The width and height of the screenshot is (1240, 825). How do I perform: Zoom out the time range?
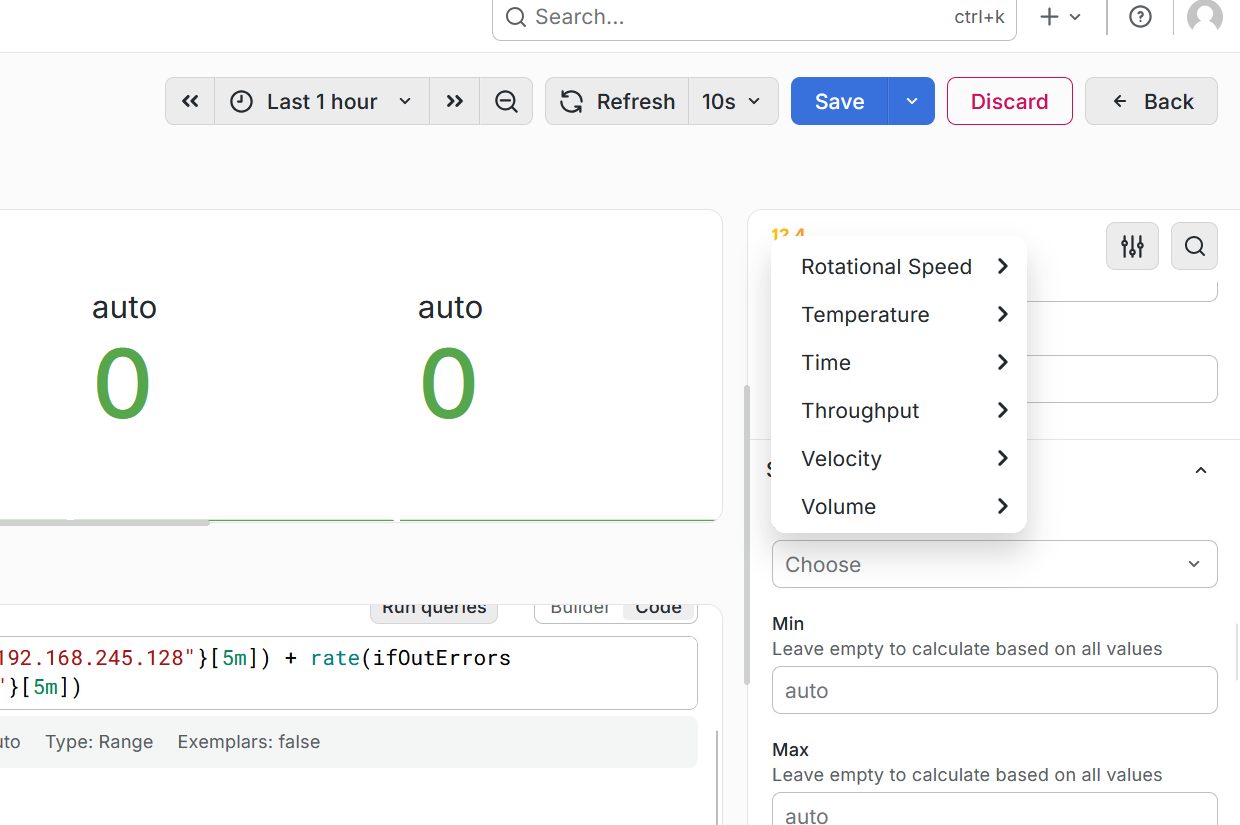(x=506, y=101)
